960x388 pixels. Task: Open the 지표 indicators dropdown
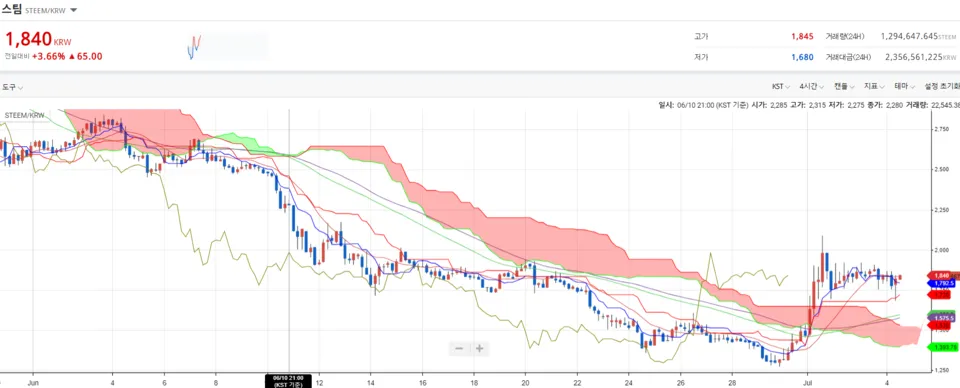click(874, 86)
